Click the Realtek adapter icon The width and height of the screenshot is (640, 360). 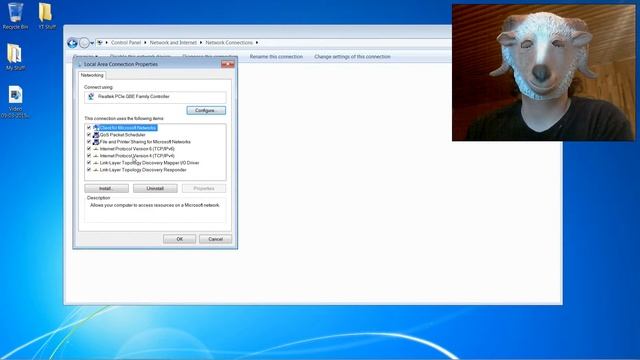click(91, 97)
